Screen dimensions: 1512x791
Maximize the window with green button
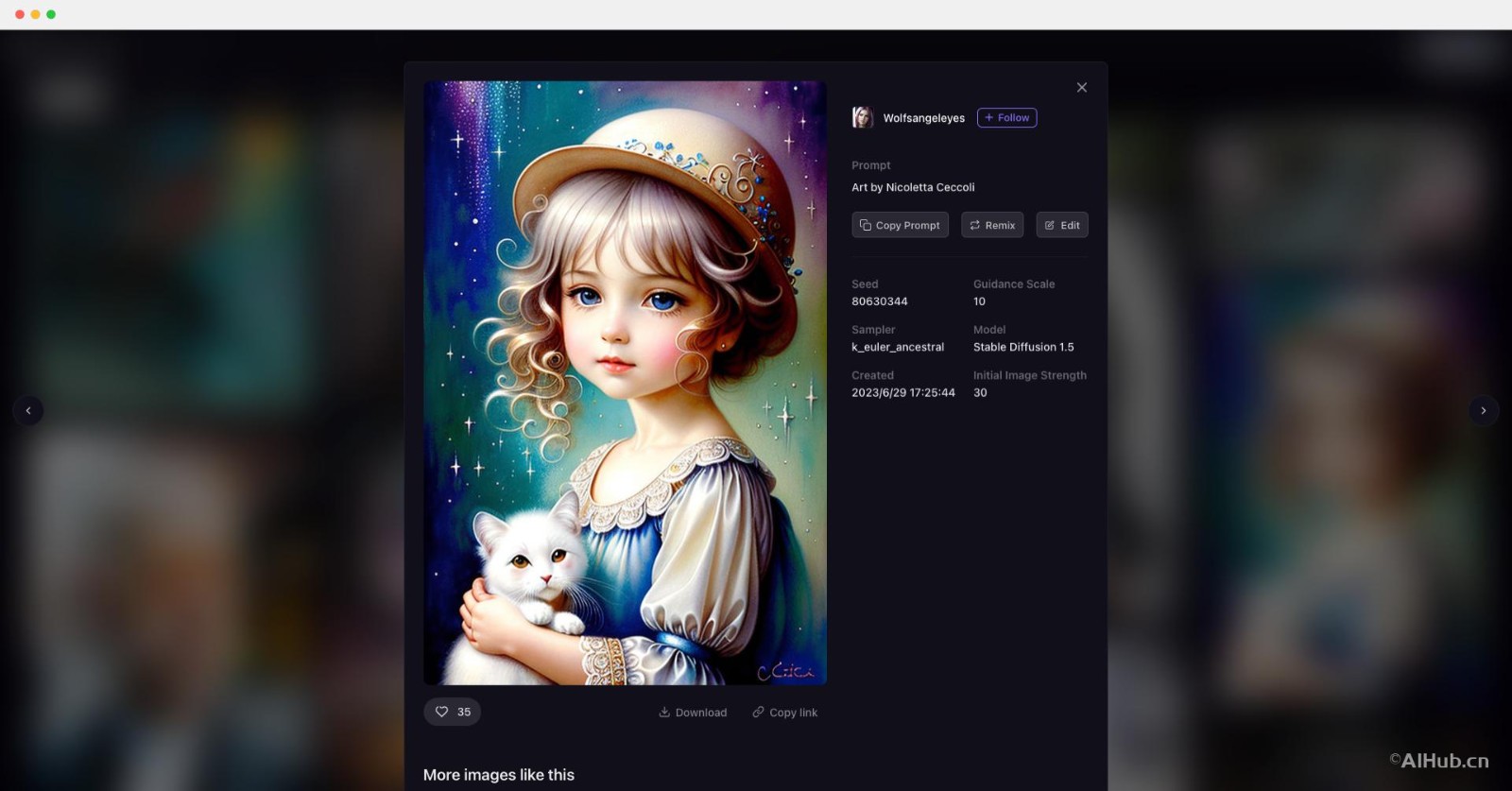tap(51, 14)
